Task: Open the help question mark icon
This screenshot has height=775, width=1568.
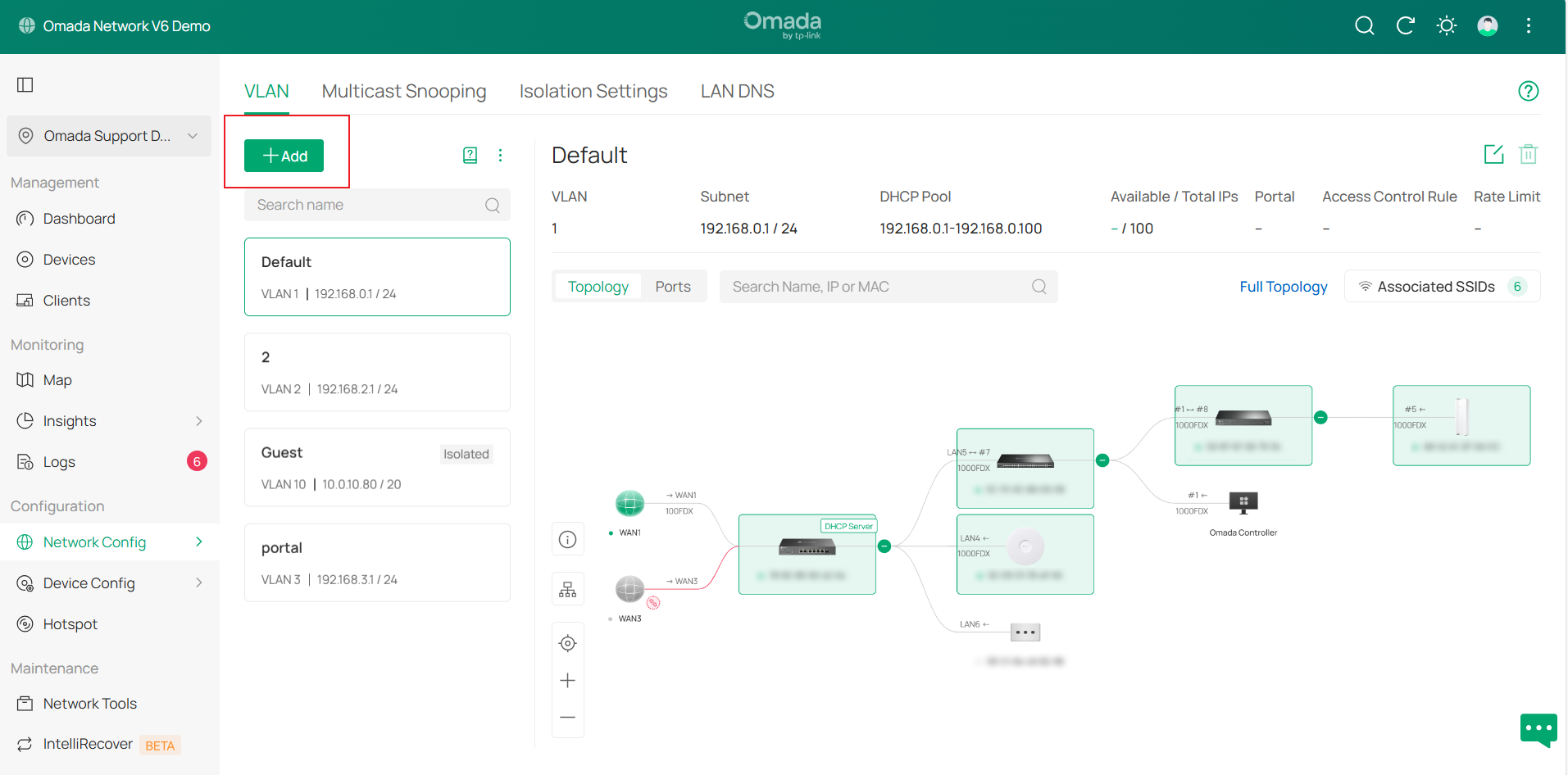Action: click(1528, 91)
